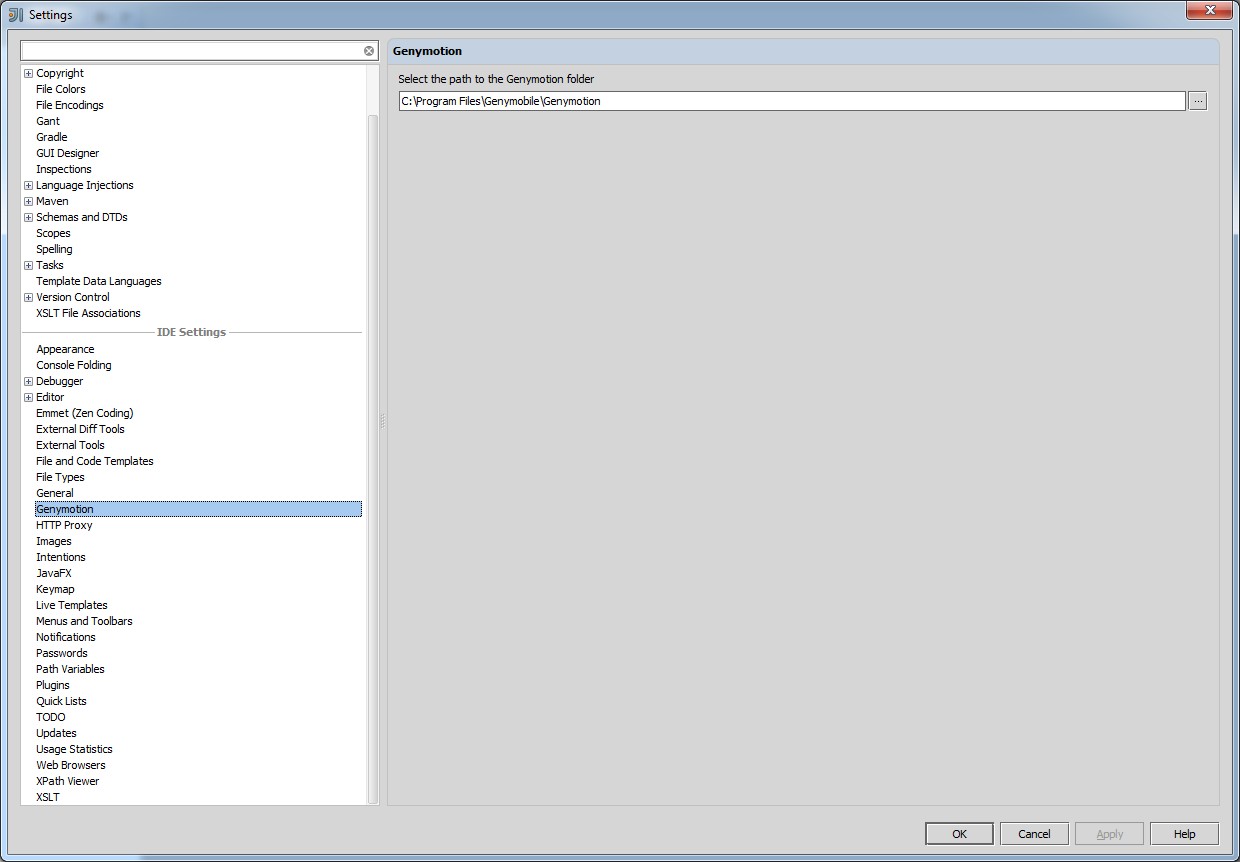Open External Diff Tools settings
The width and height of the screenshot is (1240, 862).
[81, 429]
